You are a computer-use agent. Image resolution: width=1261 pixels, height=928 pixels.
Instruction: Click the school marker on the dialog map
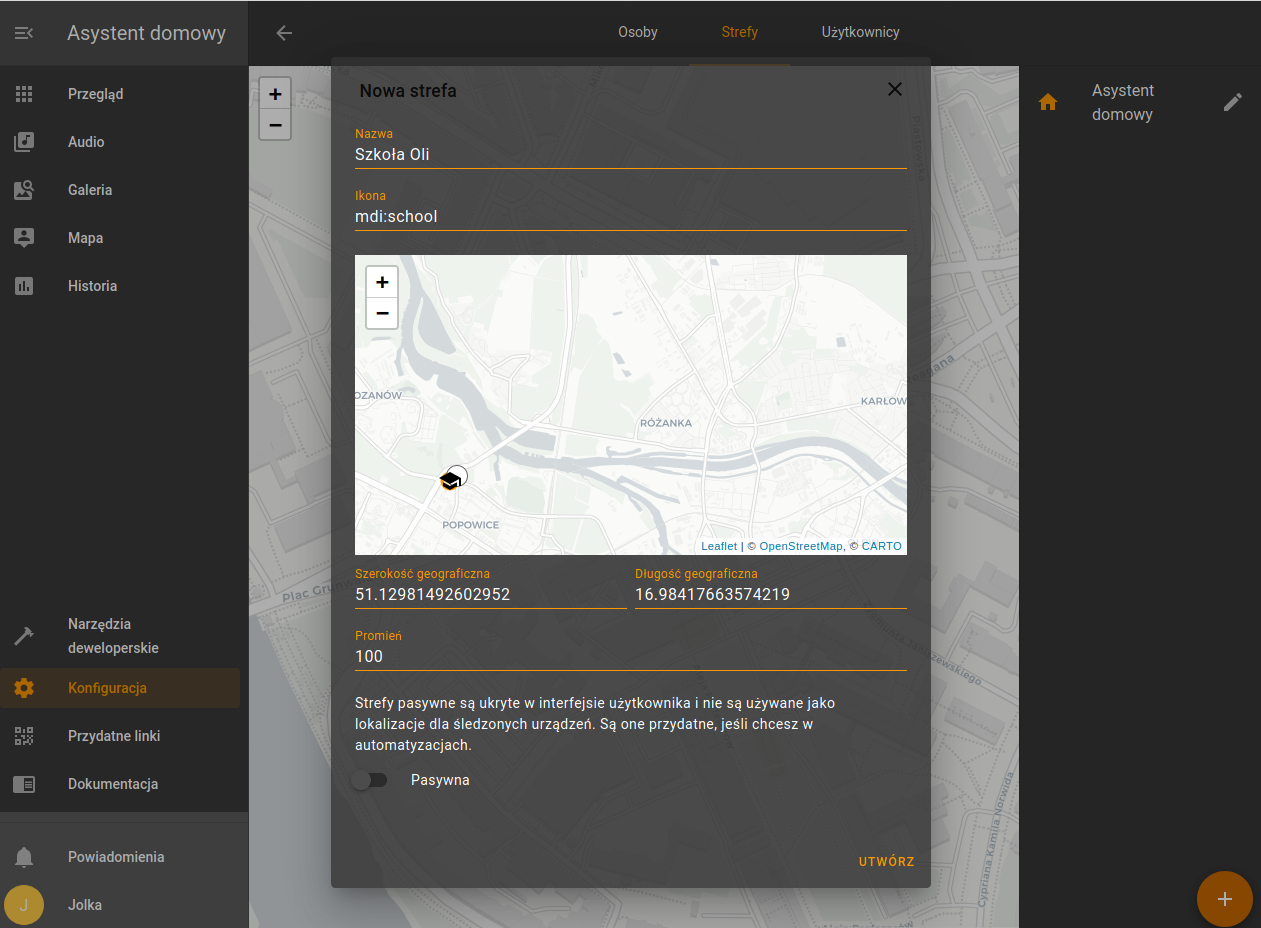point(450,481)
